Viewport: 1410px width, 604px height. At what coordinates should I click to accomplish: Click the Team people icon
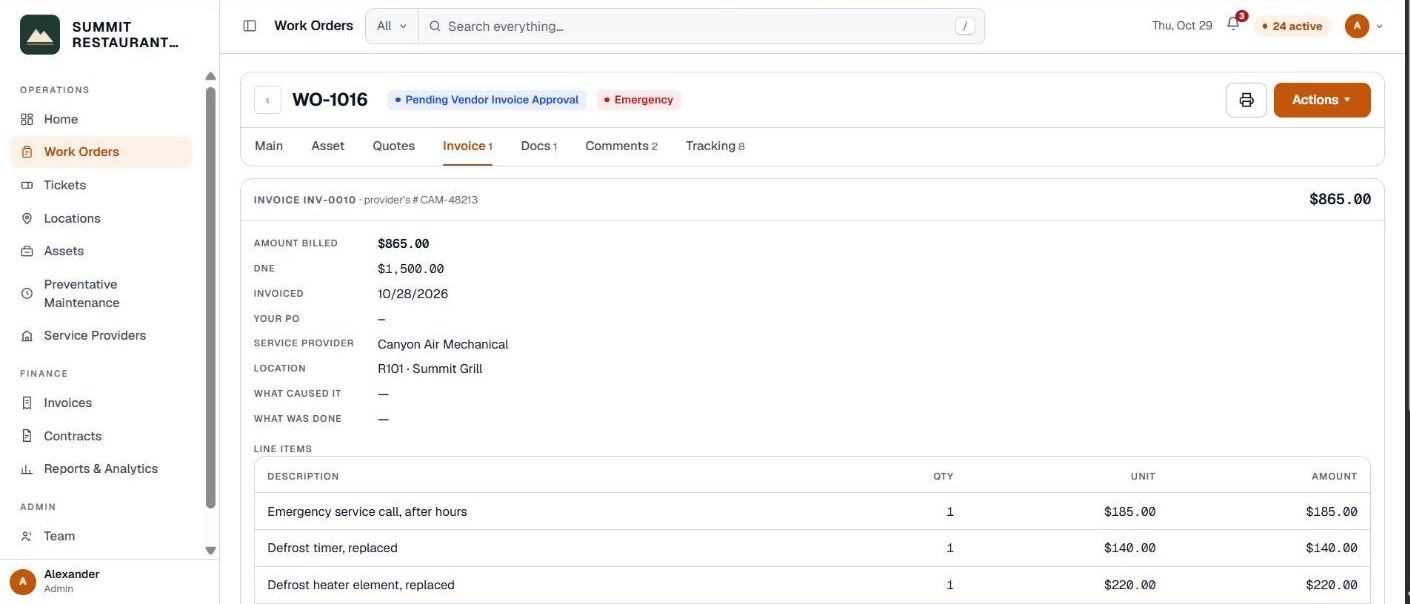(x=27, y=536)
